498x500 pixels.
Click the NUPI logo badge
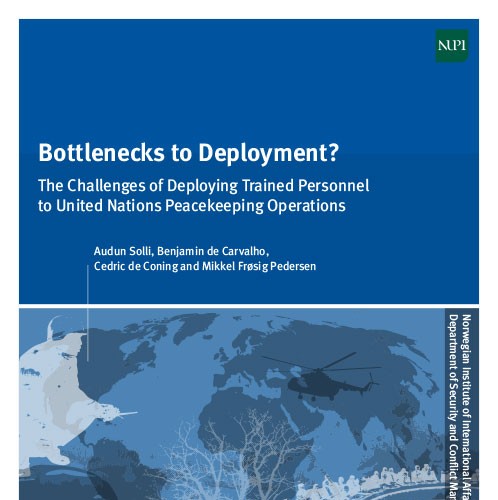452,46
